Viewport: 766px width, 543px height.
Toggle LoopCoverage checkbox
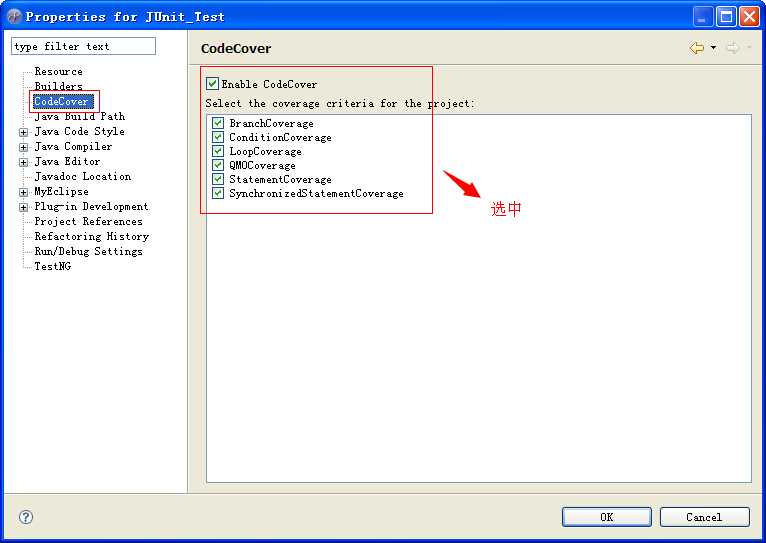218,151
